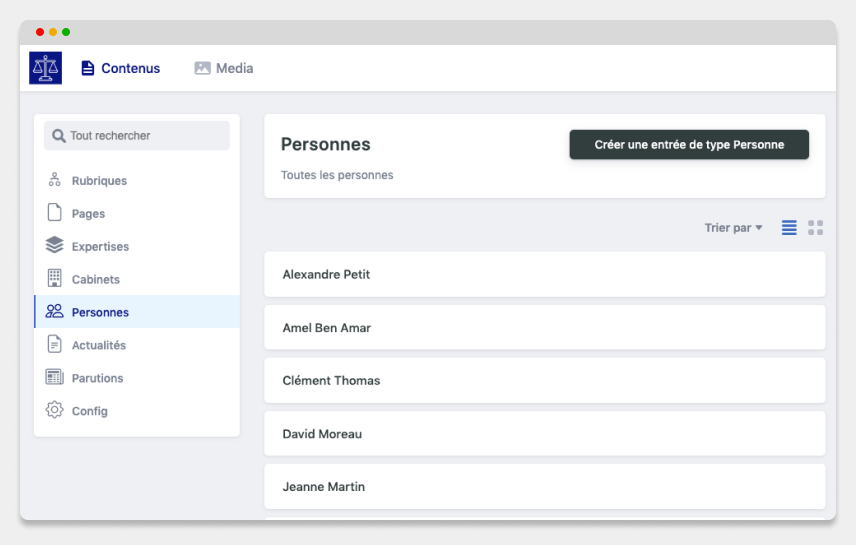Click Créer une entrée de type Personne
This screenshot has width=856, height=545.
click(689, 145)
